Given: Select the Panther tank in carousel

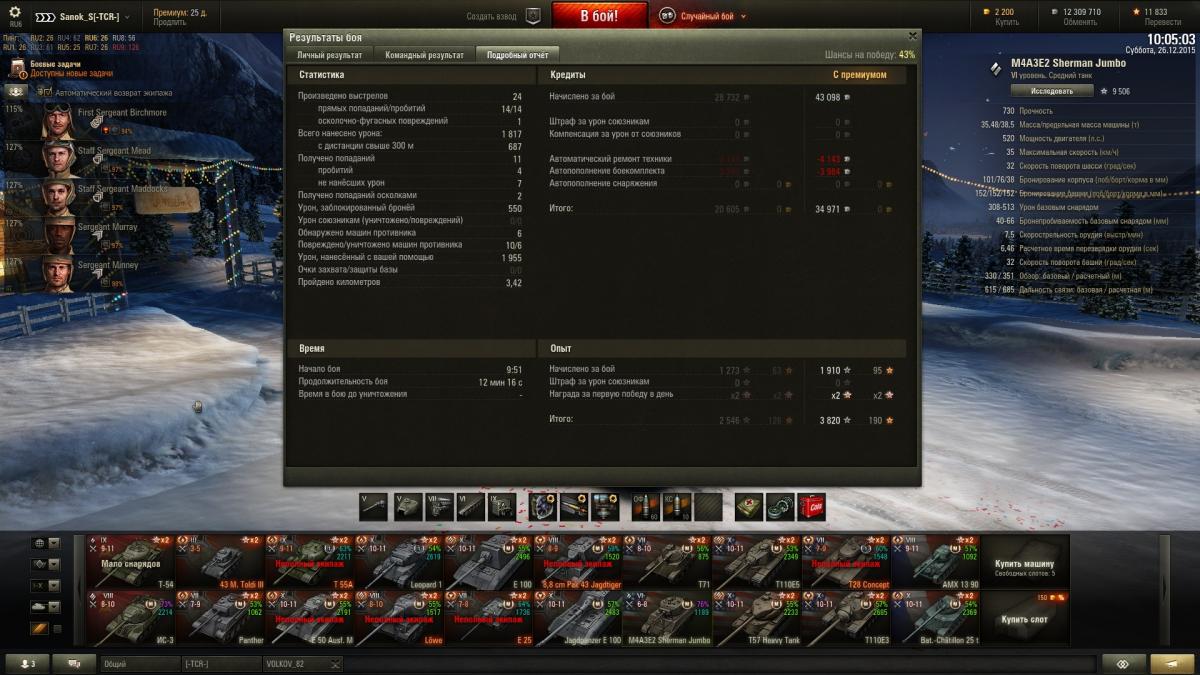Looking at the screenshot, I should 220,618.
